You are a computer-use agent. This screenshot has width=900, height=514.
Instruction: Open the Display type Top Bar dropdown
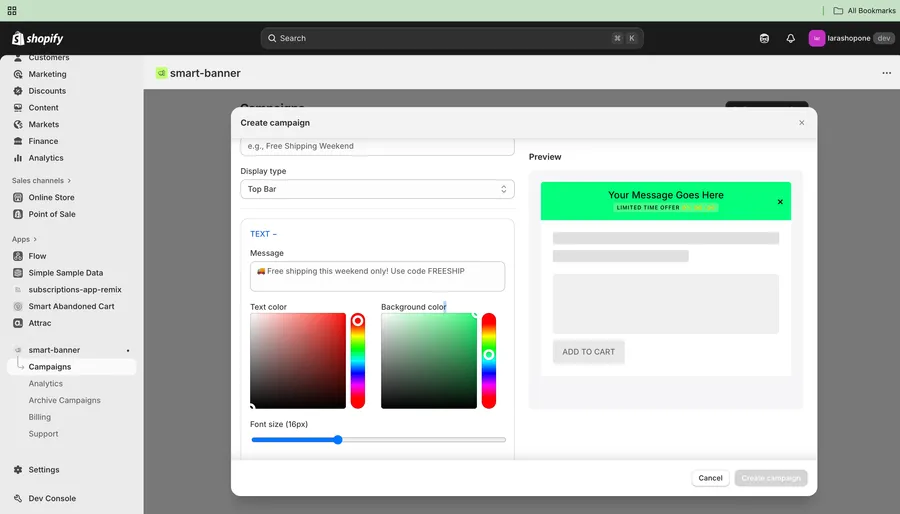(x=377, y=189)
